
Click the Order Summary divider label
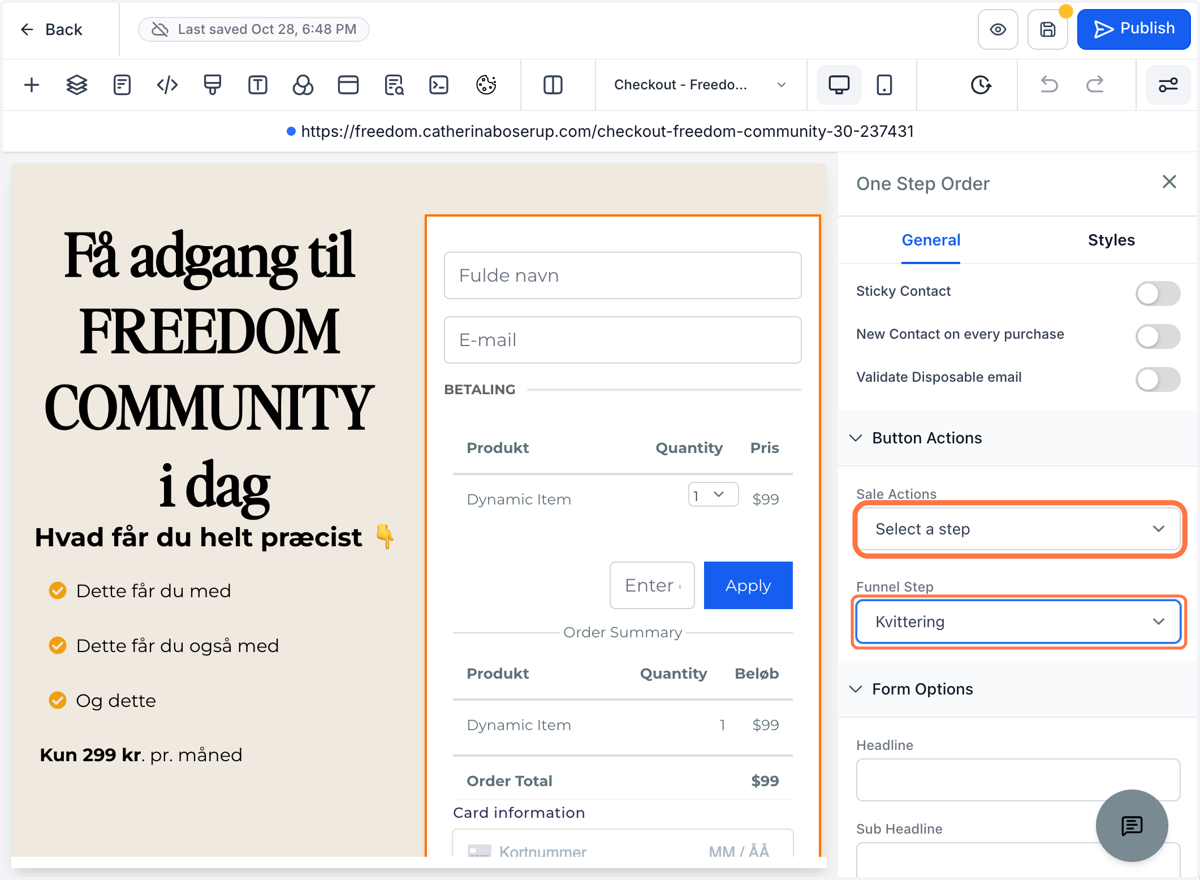click(623, 632)
